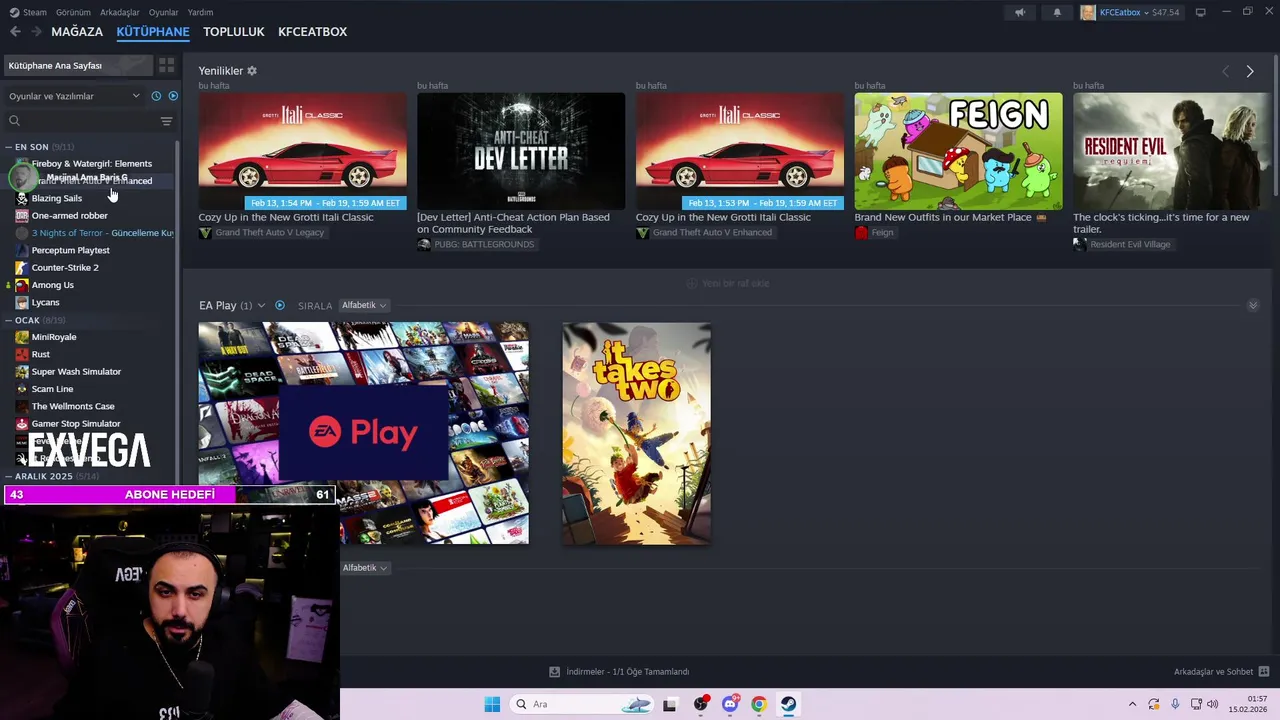Select The Wellmonts Case in library list

[73, 406]
